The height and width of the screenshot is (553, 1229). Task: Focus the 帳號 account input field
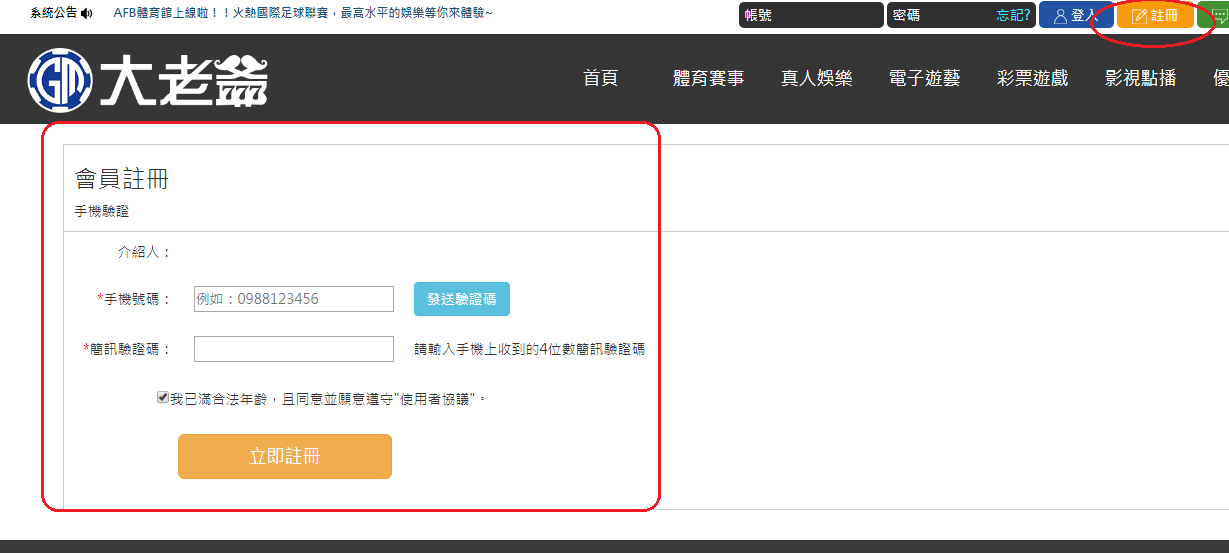[810, 16]
